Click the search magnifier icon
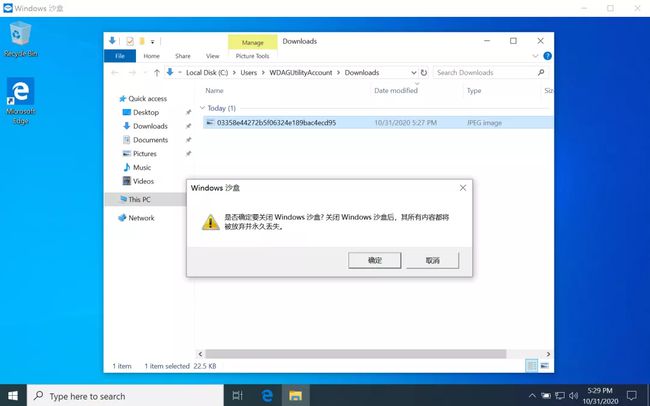 click(541, 73)
